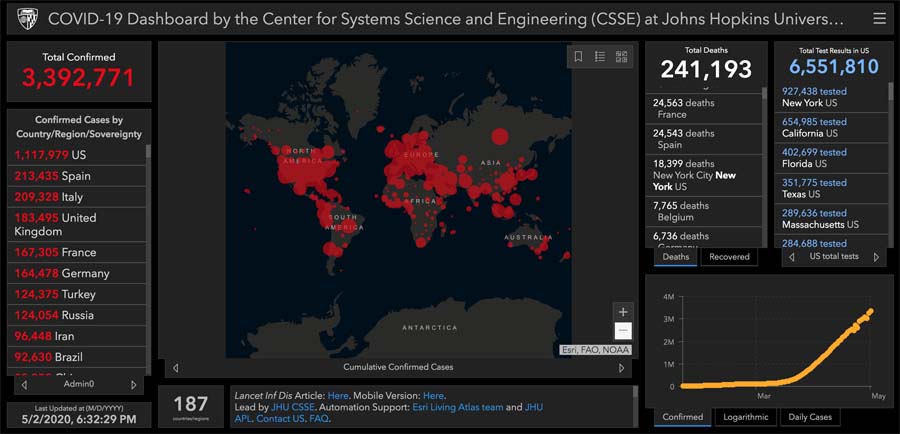Select the 18,399 deaths New York City entry
The height and width of the screenshot is (434, 900).
pyautogui.click(x=704, y=175)
